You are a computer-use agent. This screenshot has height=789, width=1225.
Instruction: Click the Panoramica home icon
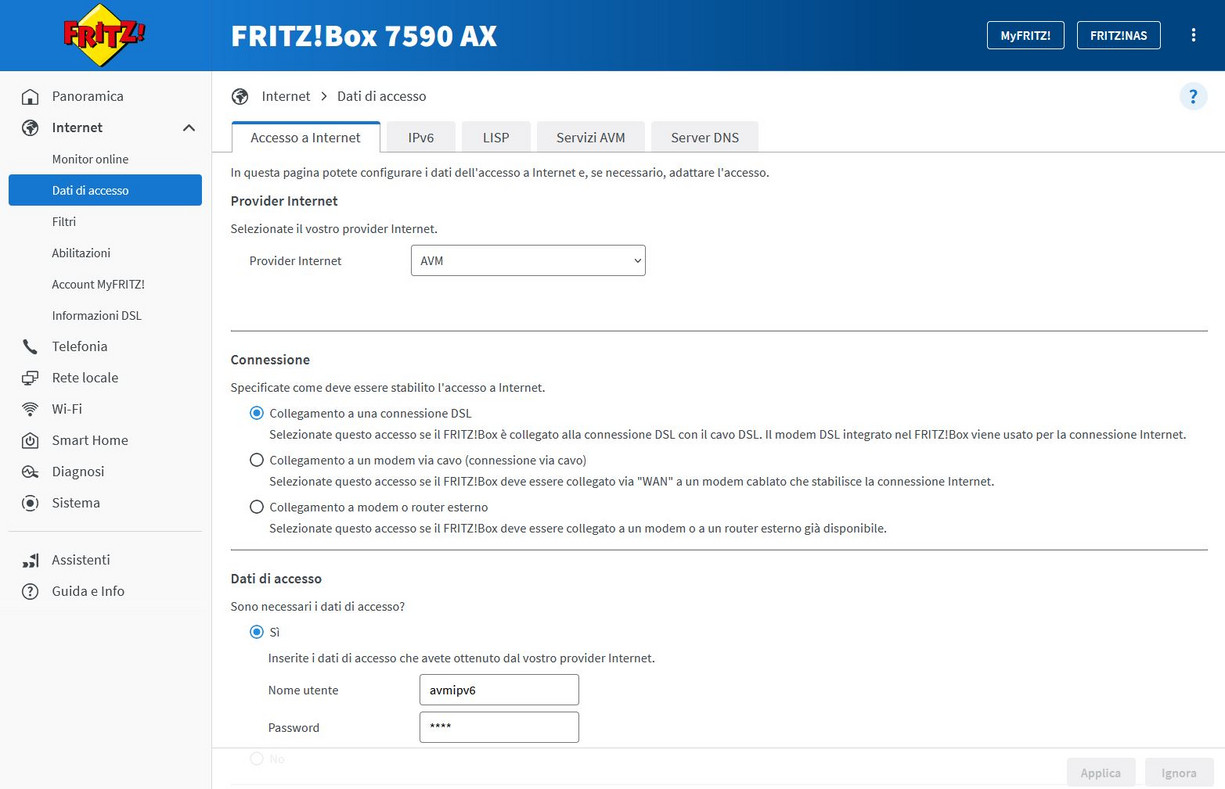click(31, 97)
